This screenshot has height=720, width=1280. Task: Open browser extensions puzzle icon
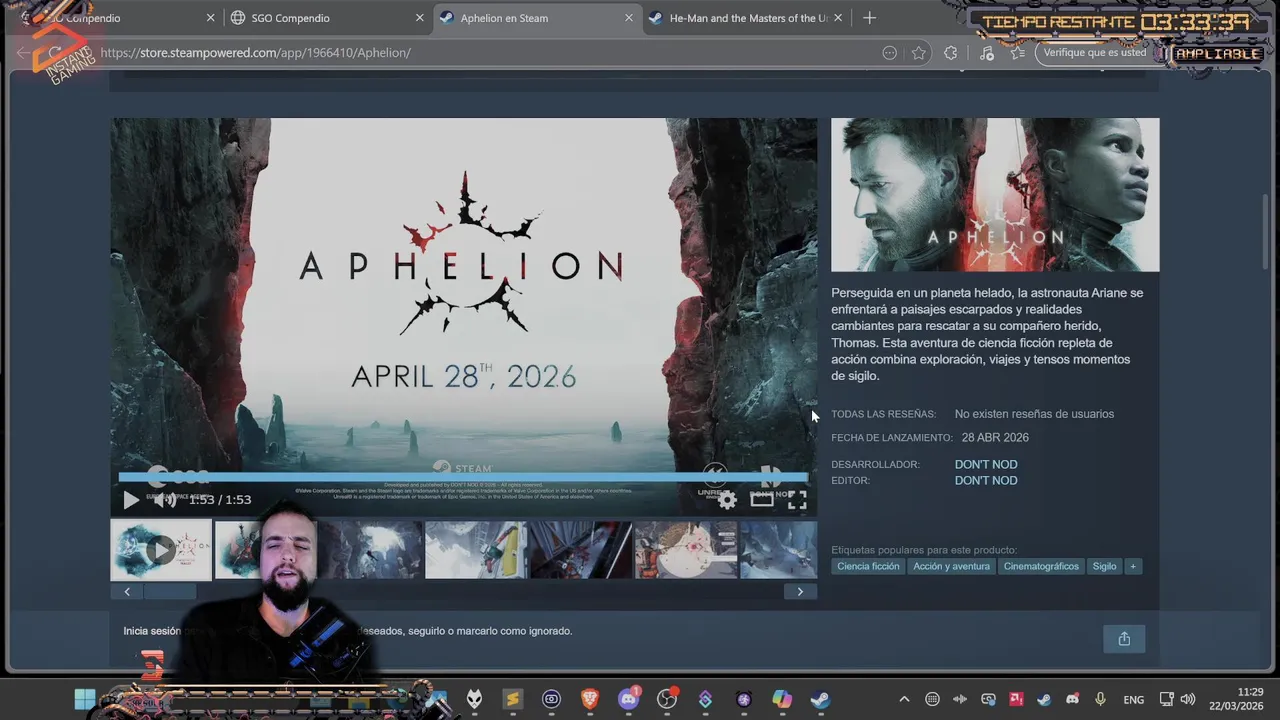pyautogui.click(x=951, y=53)
